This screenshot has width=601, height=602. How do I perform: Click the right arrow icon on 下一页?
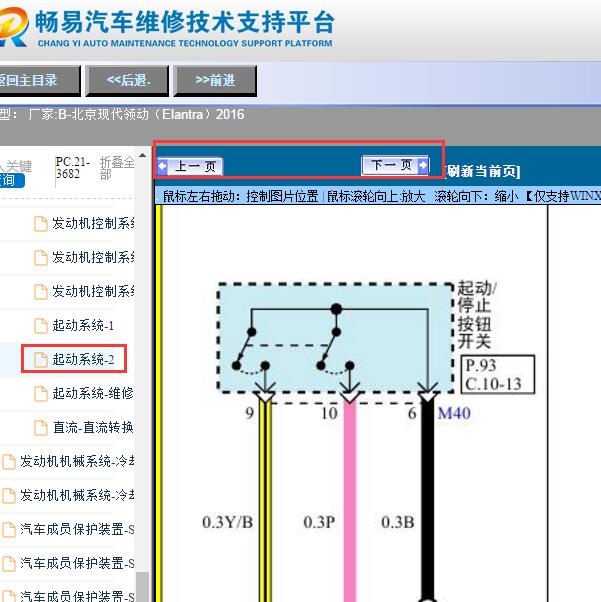point(423,165)
